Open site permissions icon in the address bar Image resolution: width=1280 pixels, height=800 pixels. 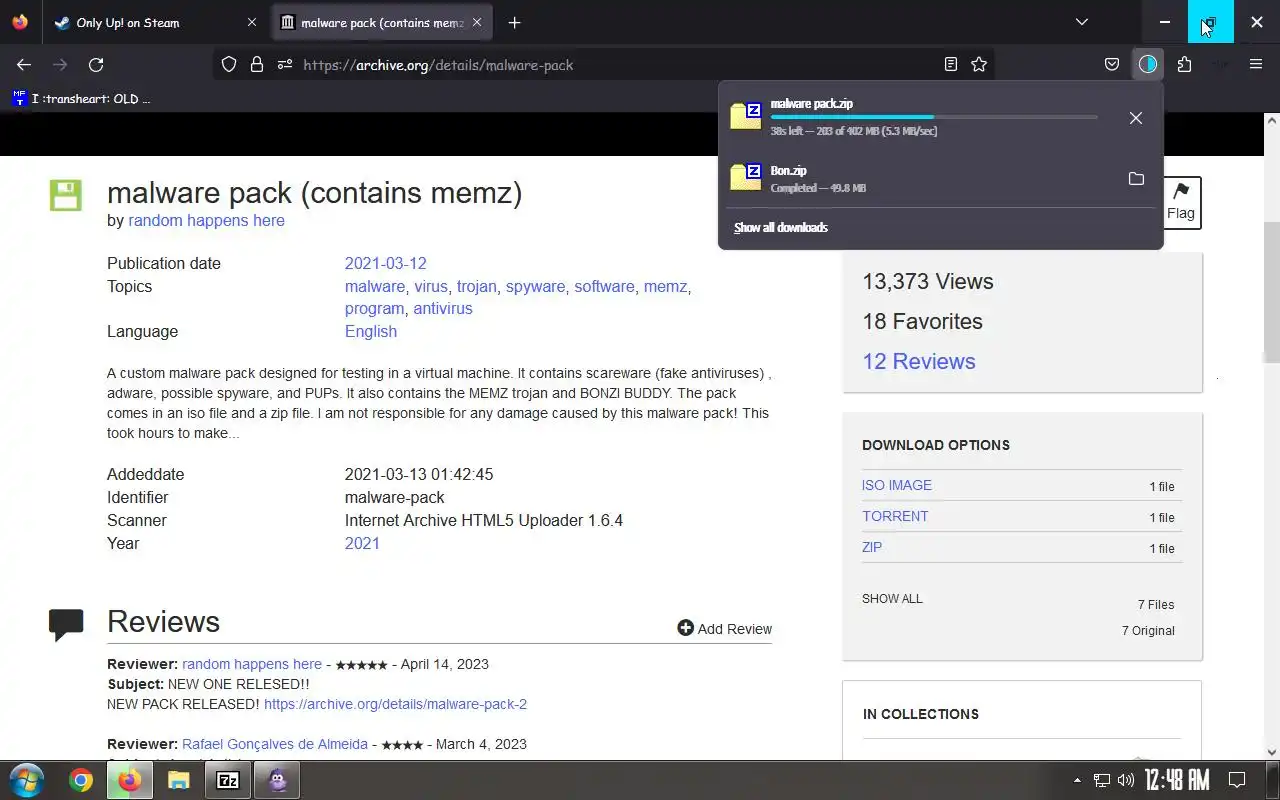[x=285, y=64]
